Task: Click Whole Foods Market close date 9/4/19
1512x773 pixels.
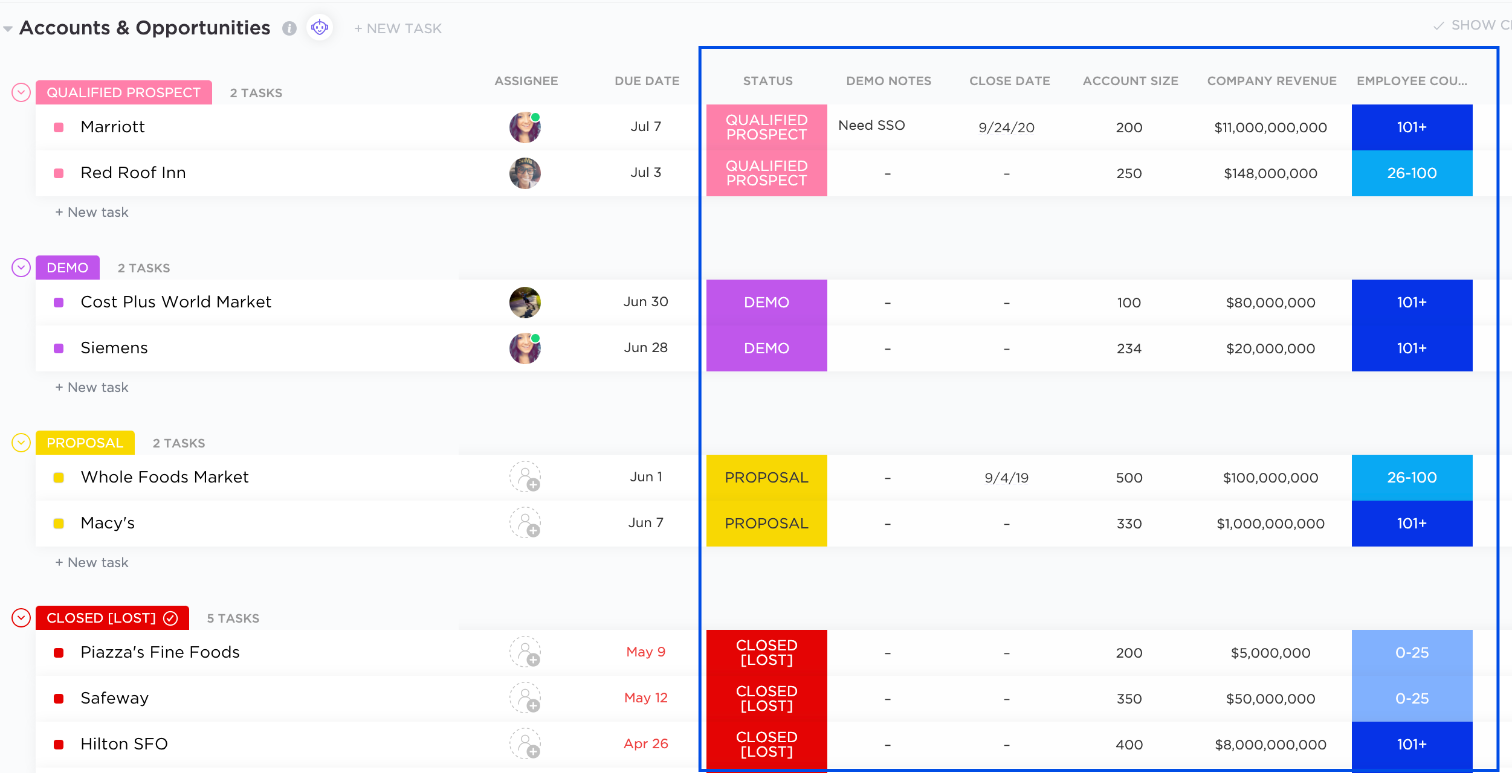Action: pos(1006,478)
